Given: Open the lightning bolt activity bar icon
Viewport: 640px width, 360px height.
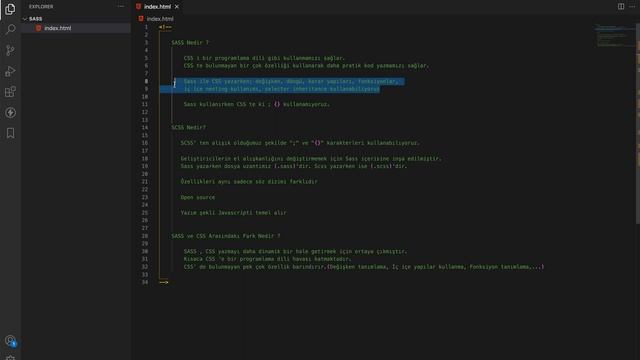Looking at the screenshot, I should [x=10, y=113].
